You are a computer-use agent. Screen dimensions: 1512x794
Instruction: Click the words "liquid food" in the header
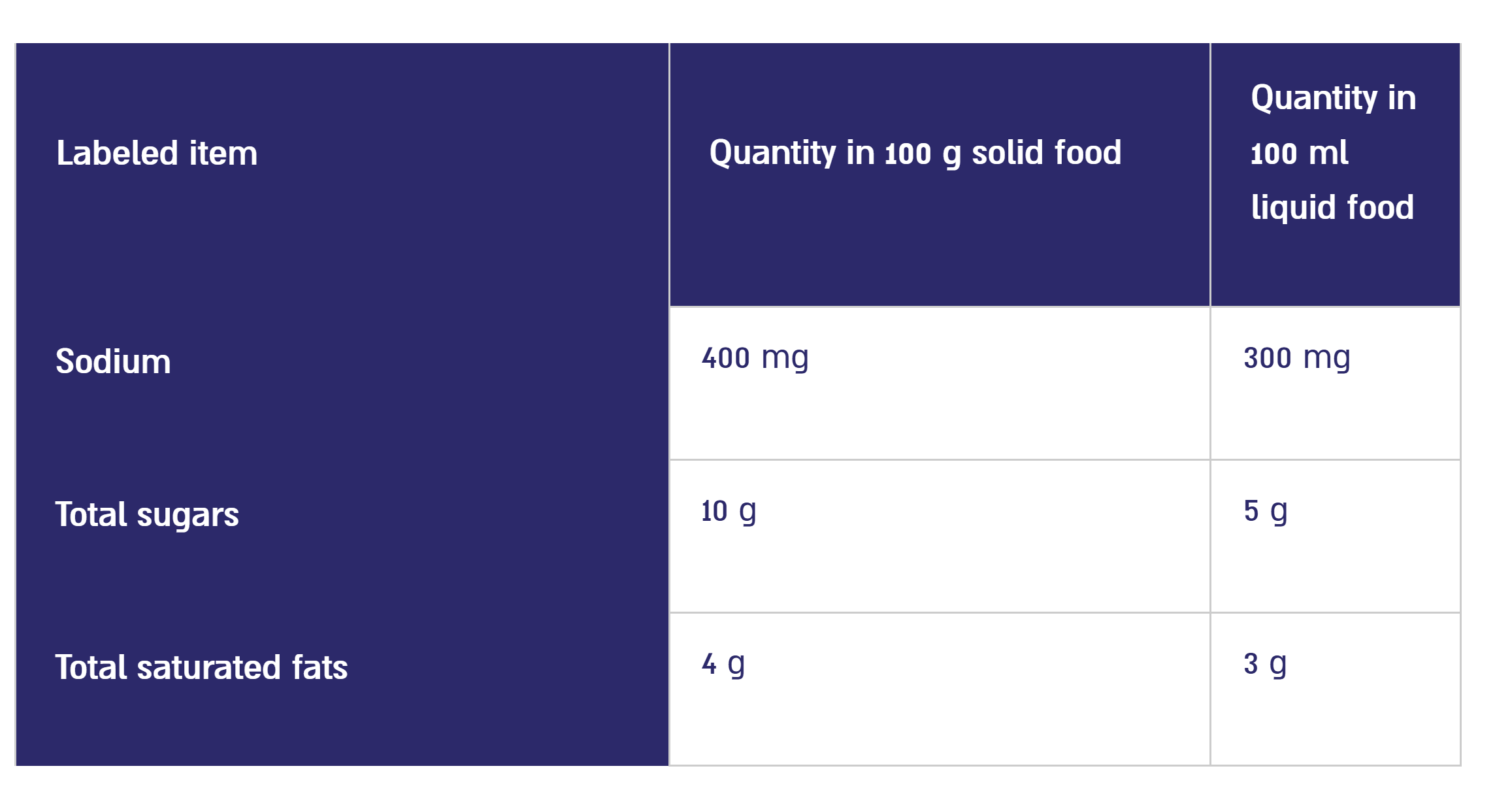pyautogui.click(x=1332, y=208)
